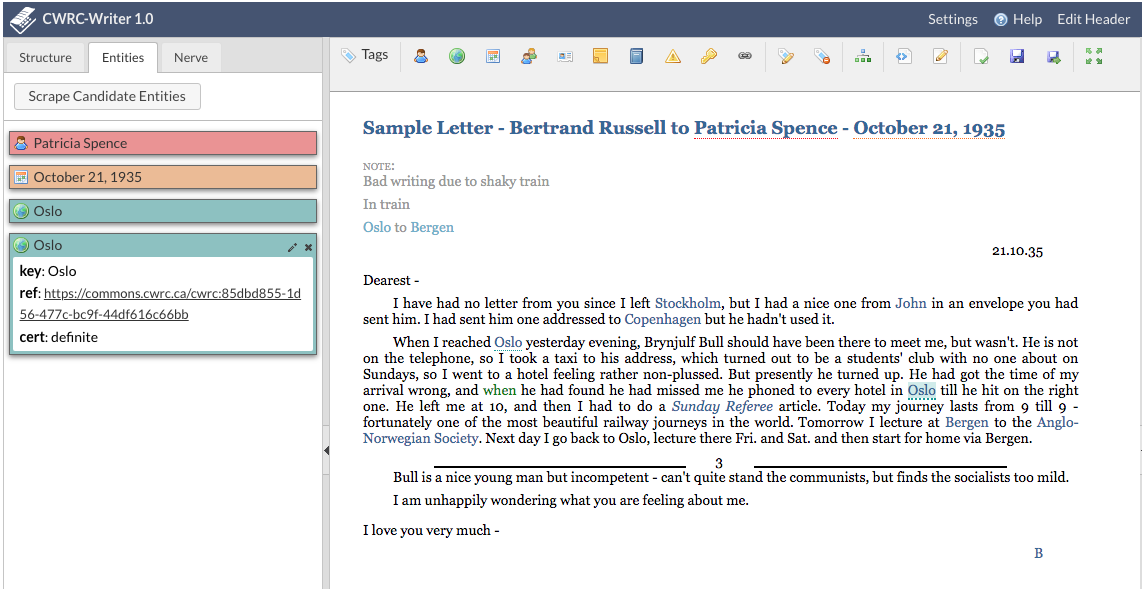Screen dimensions: 1142x589
Task: Click the CWRC-Writer logo icon
Action: coord(22,19)
